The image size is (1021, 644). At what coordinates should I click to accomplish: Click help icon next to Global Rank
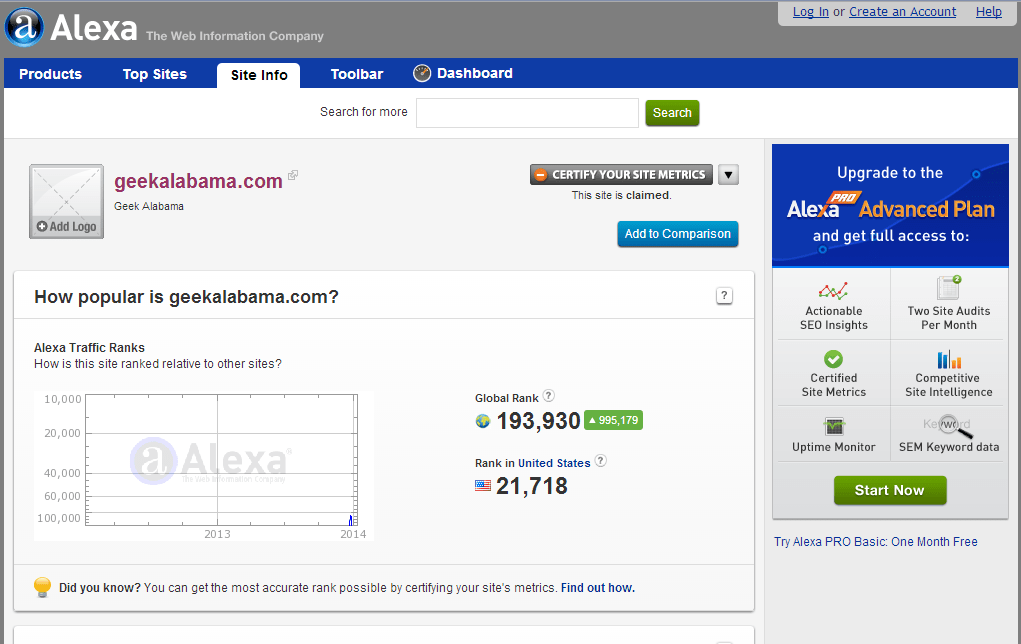[549, 395]
